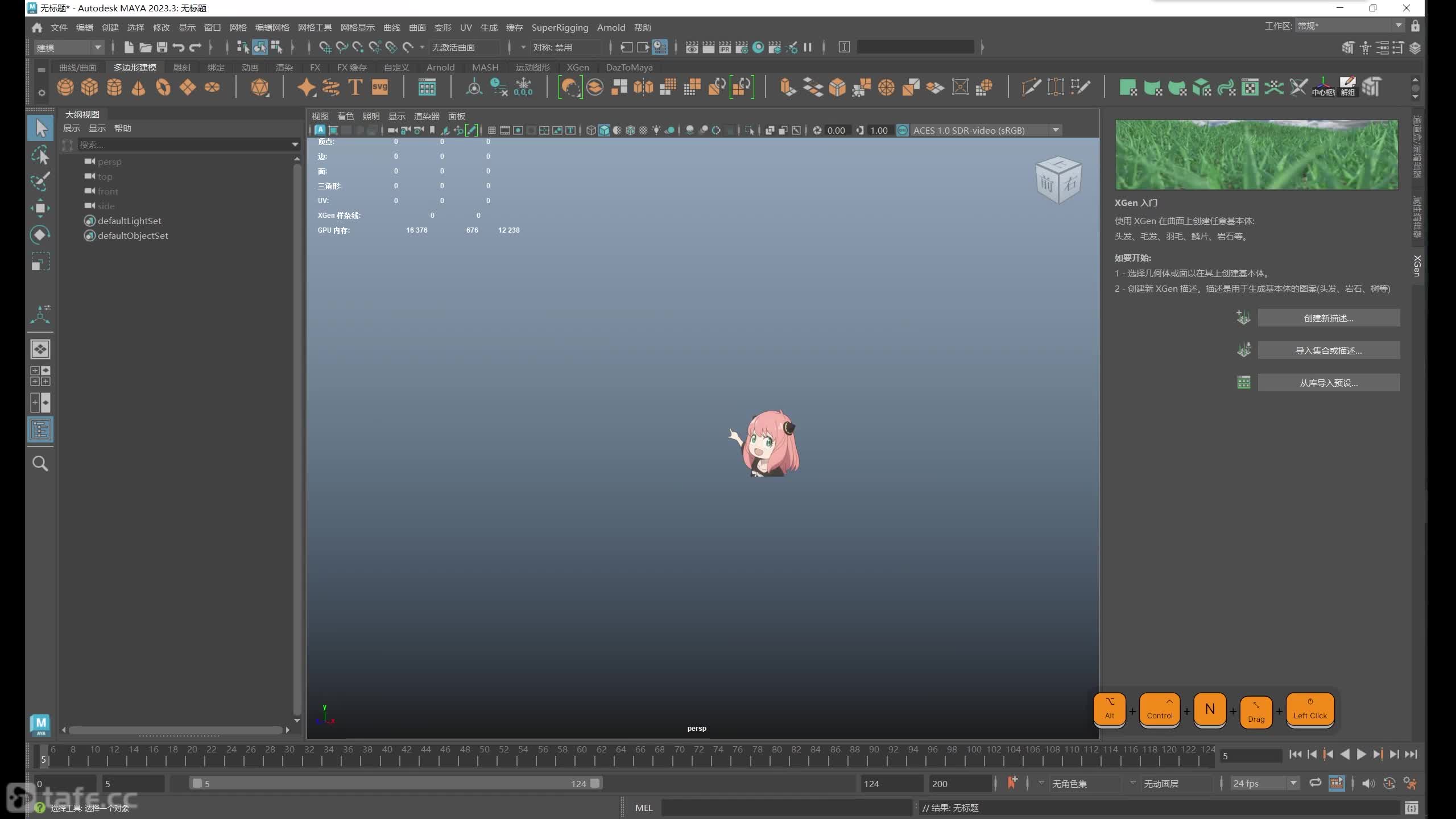Create a polygon cylinder from the shelf

pos(114,87)
